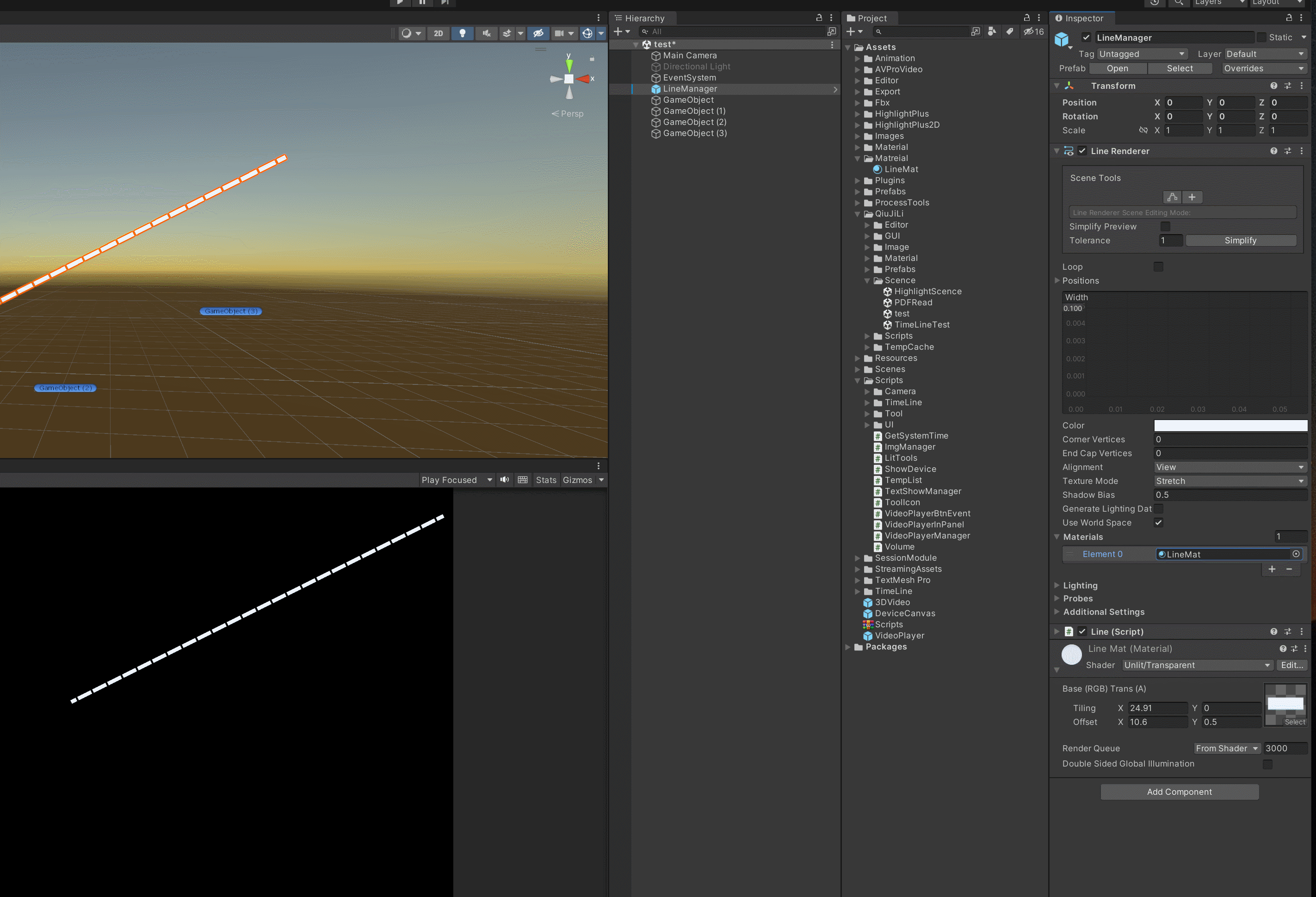This screenshot has height=897, width=1316.
Task: Click the object picker for LineMat element
Action: pos(1296,554)
